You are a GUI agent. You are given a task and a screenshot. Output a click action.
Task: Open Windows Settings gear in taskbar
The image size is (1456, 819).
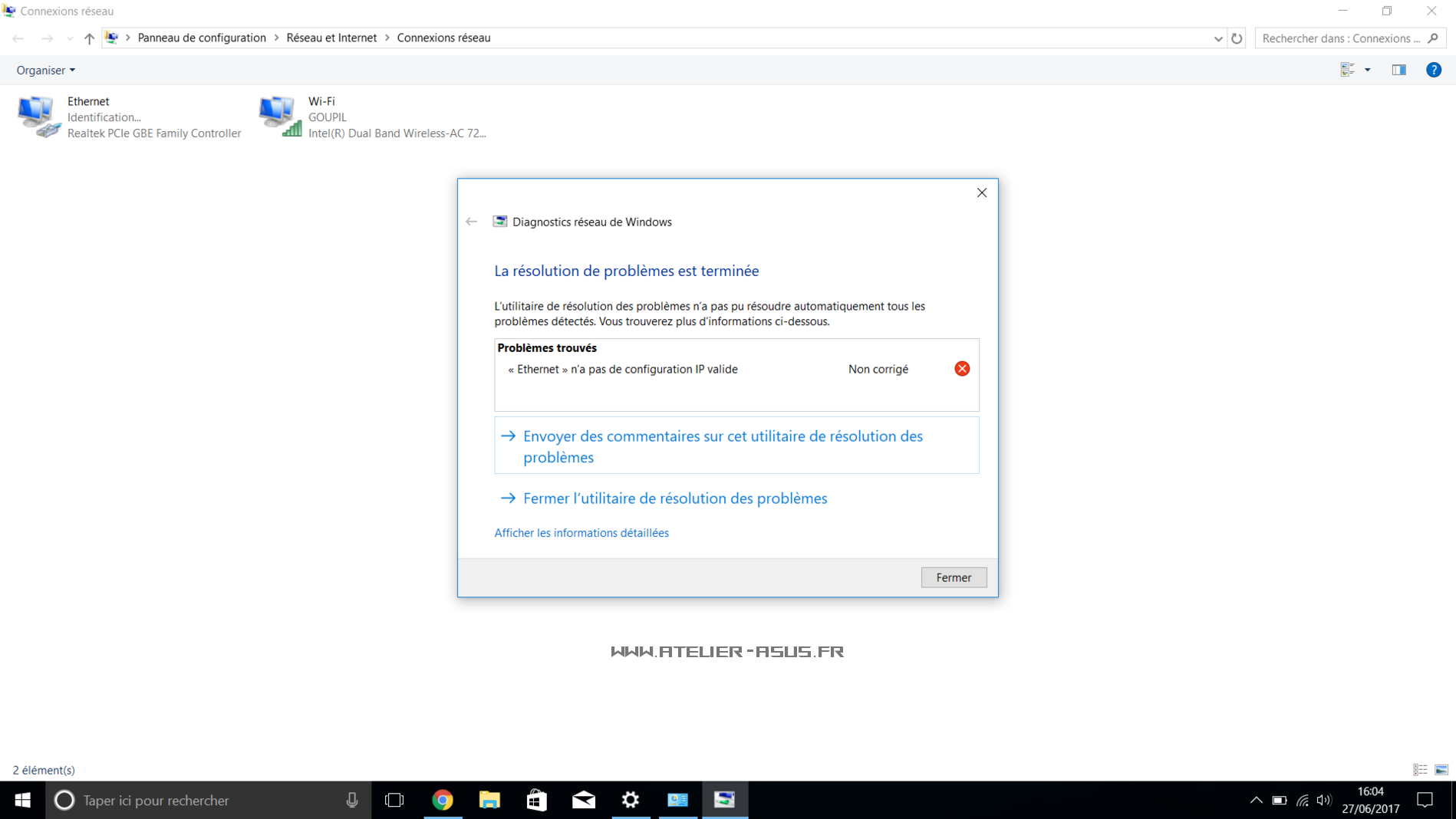click(x=631, y=800)
